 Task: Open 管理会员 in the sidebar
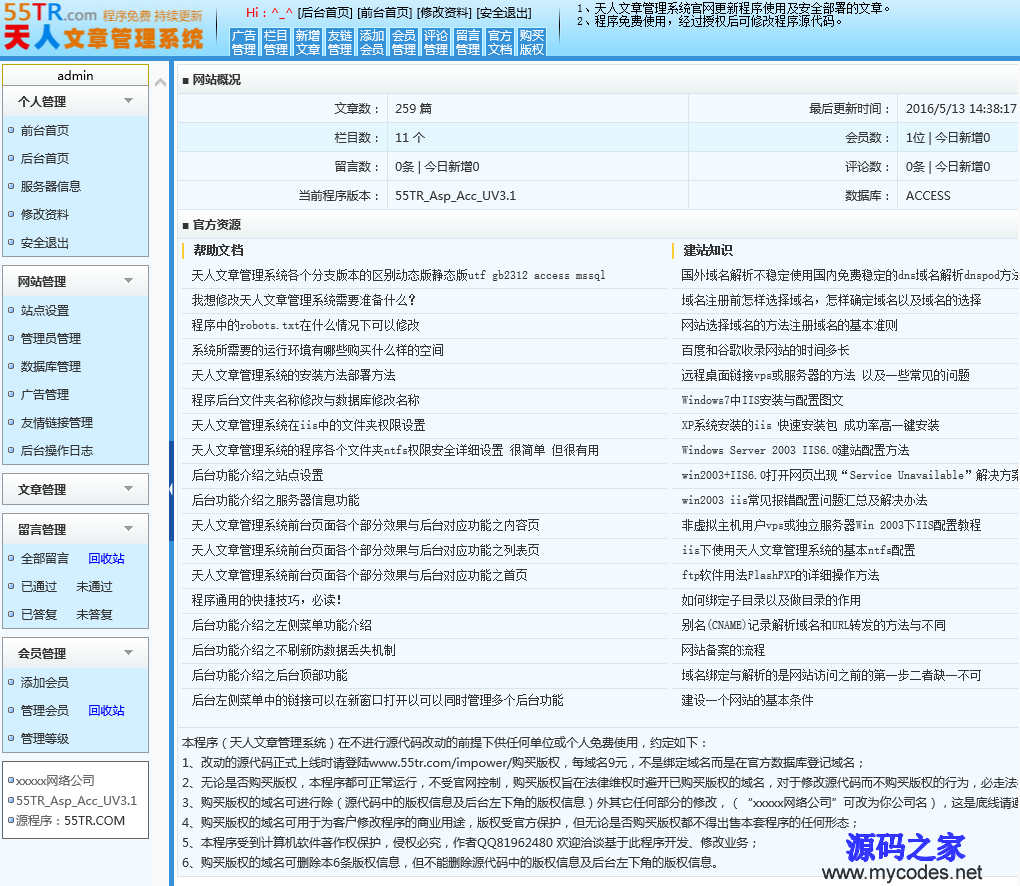click(x=44, y=710)
